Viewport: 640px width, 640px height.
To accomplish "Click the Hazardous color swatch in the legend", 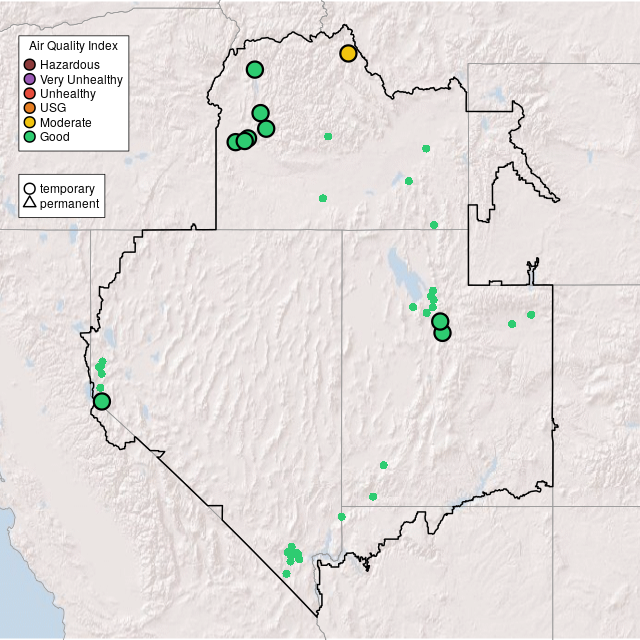I will (30, 65).
